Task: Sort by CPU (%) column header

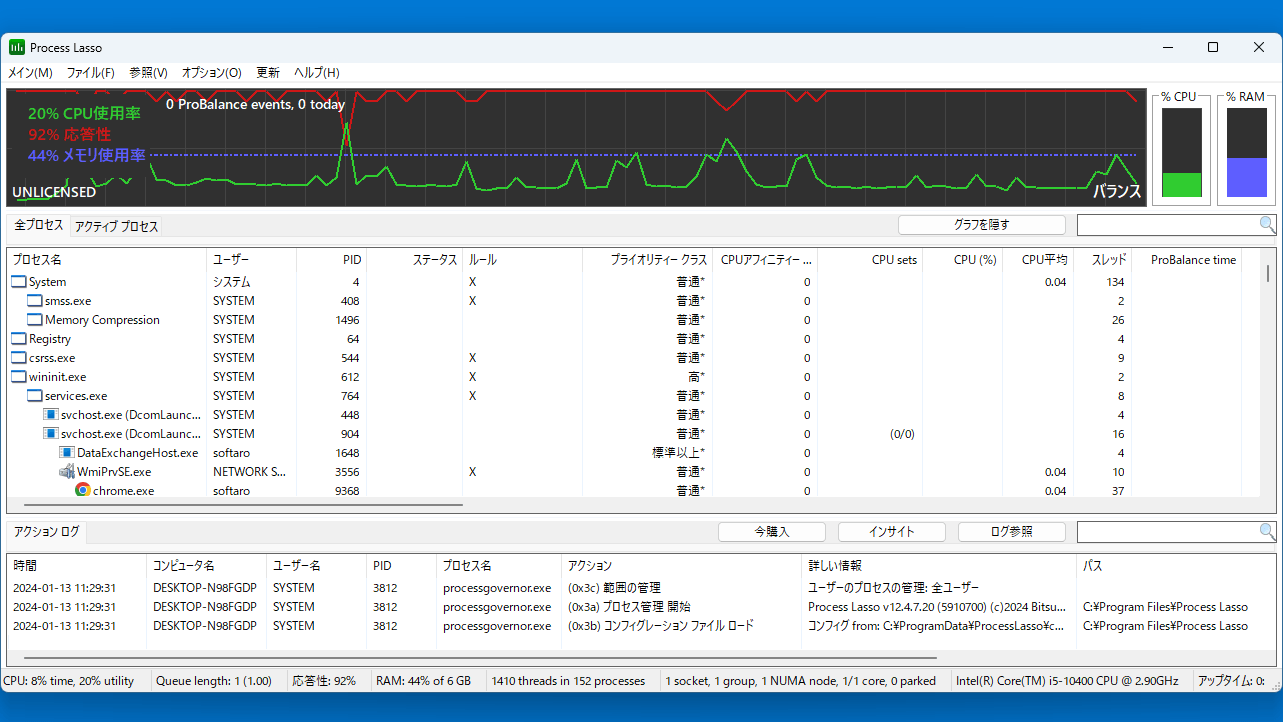Action: (x=963, y=260)
